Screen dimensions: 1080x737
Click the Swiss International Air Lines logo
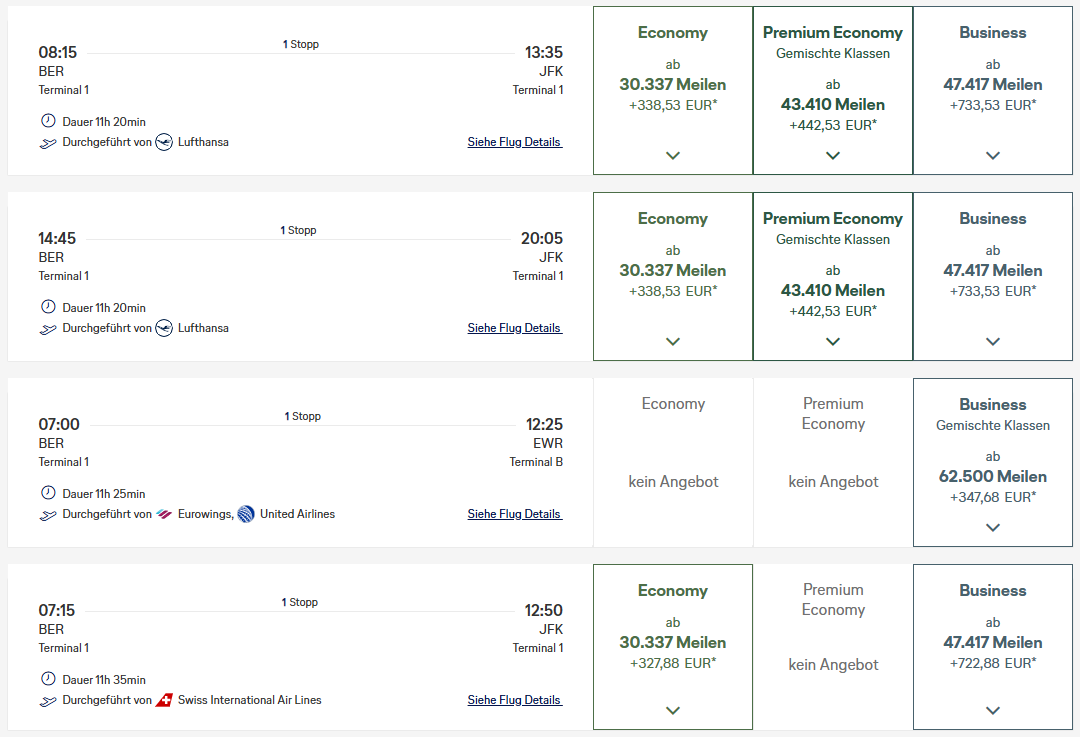pyautogui.click(x=165, y=699)
